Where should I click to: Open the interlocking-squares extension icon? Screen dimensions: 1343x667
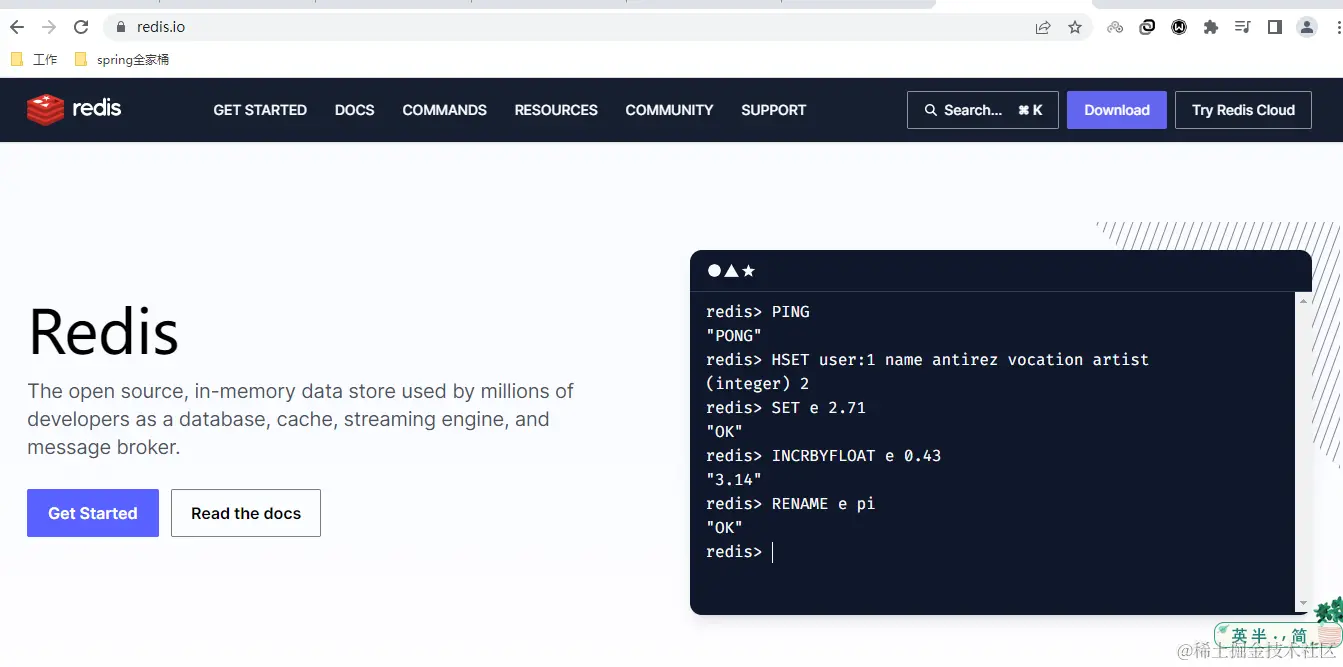(1147, 27)
